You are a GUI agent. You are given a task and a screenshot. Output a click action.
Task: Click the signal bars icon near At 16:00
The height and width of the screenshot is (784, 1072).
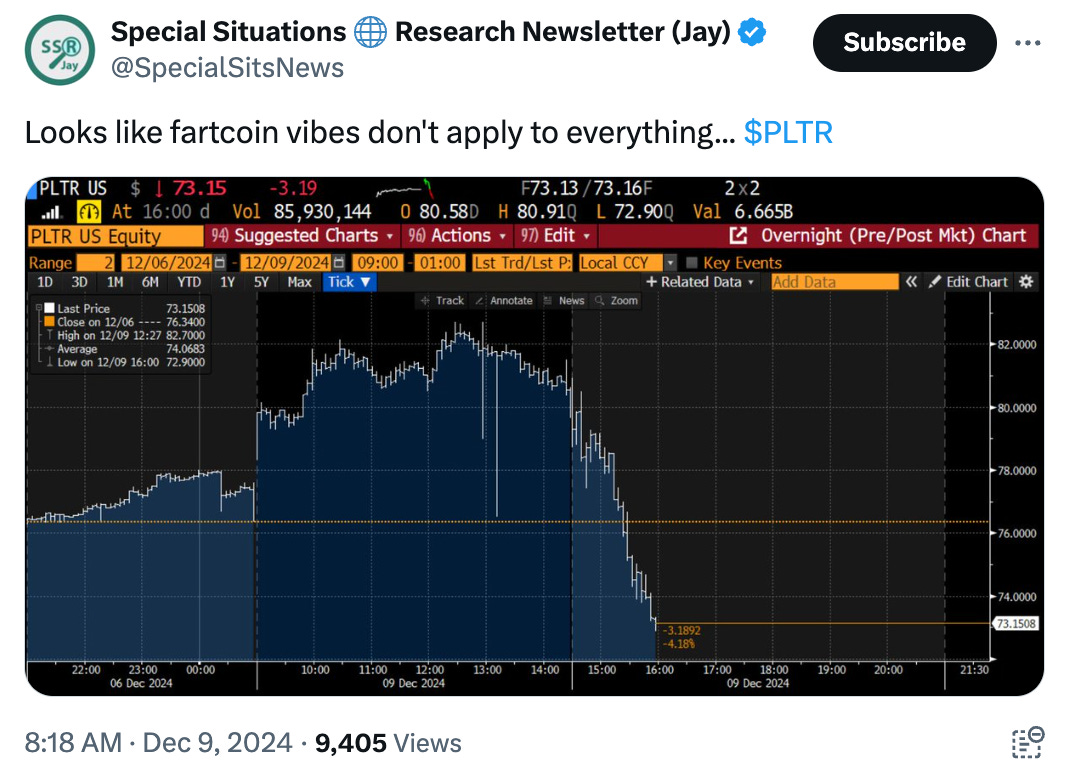click(52, 213)
